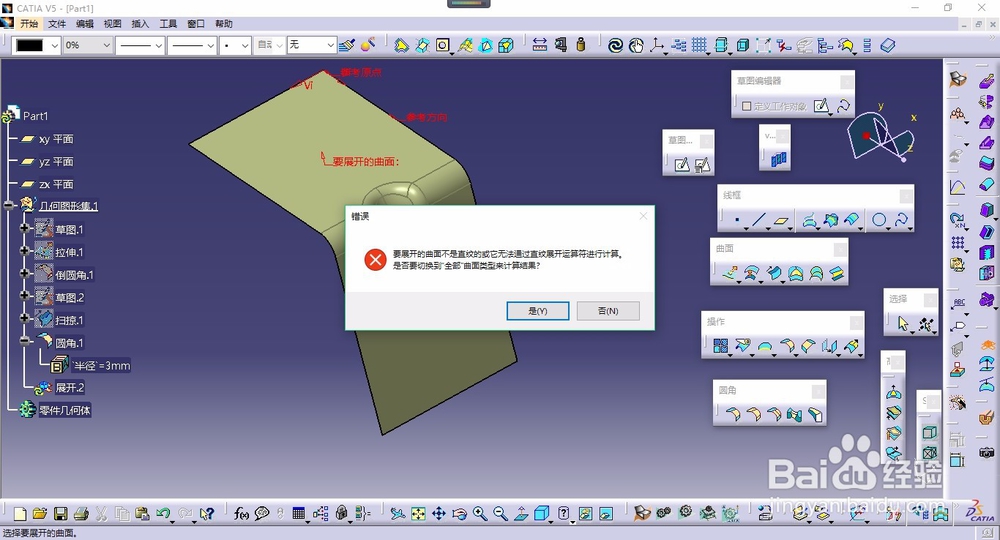Viewport: 1000px width, 540px height.
Task: Open the 无 layer dropdown
Action: 311,45
